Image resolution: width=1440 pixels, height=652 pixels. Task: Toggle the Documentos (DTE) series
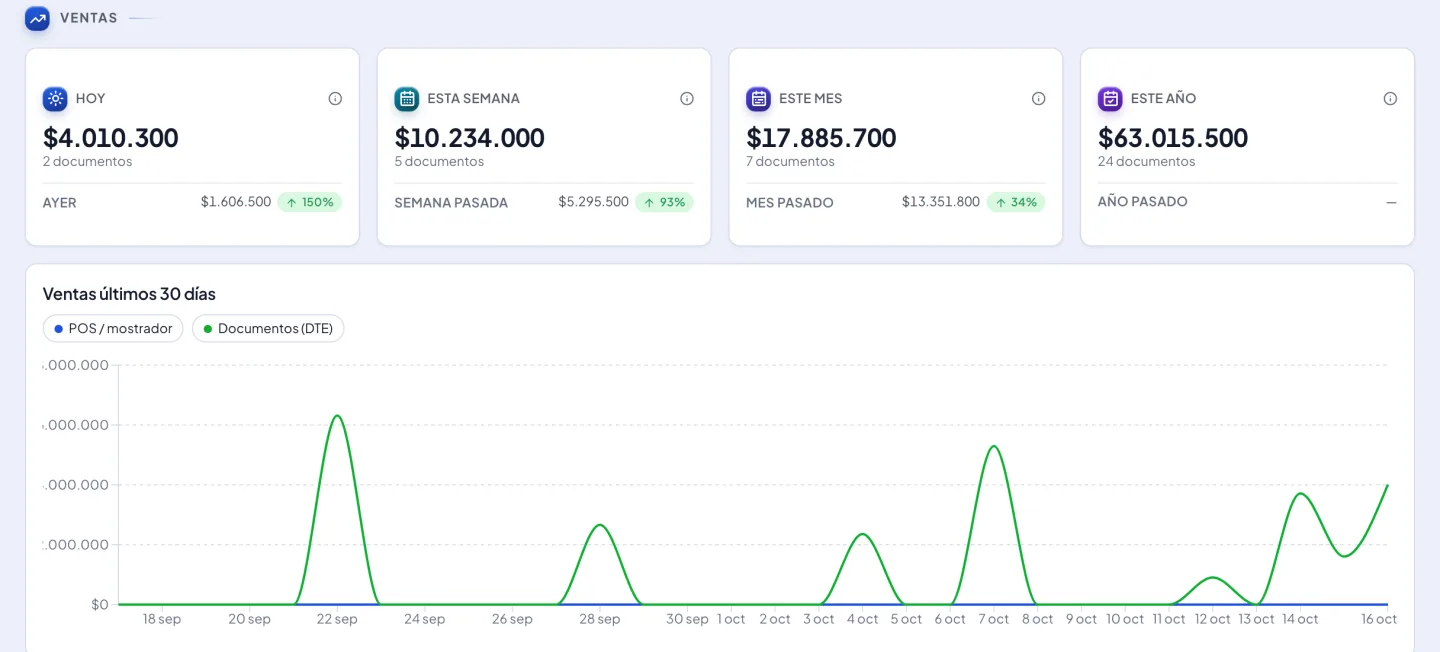click(268, 328)
